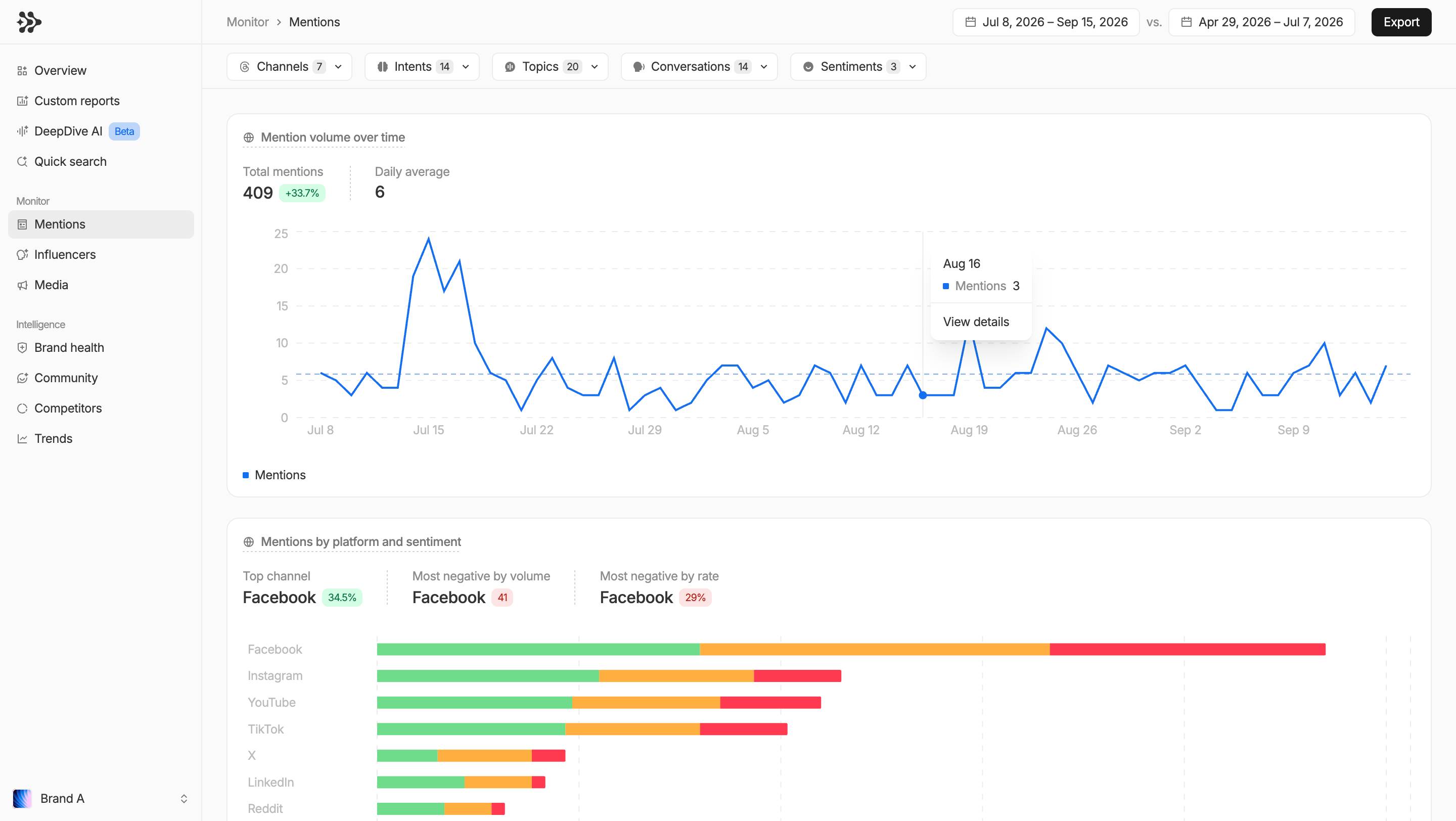Click the DeepDive AI waveform icon
Image resolution: width=1456 pixels, height=821 pixels.
point(22,131)
